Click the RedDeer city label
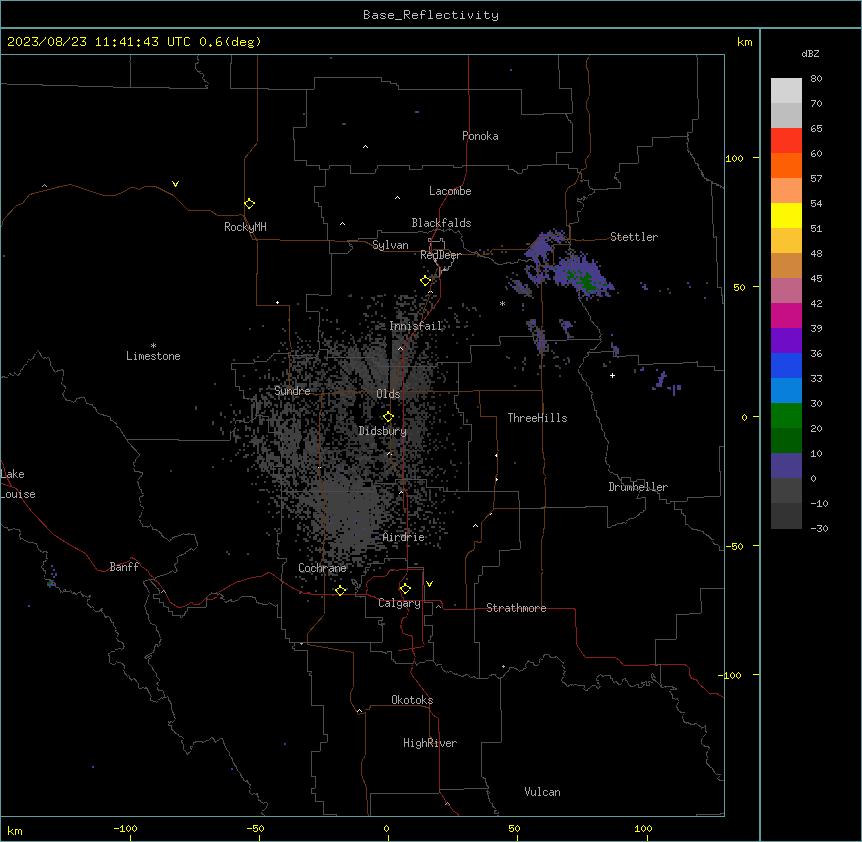The image size is (862, 842). [440, 255]
